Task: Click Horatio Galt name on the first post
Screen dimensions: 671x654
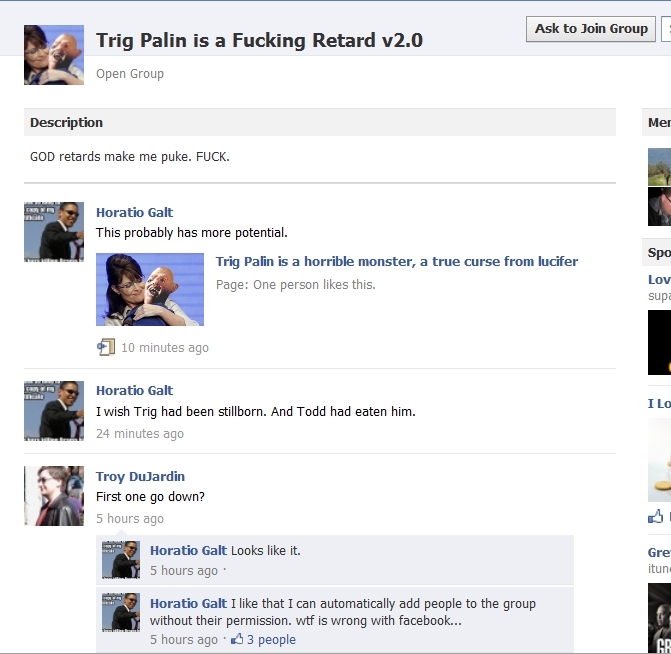Action: point(134,212)
